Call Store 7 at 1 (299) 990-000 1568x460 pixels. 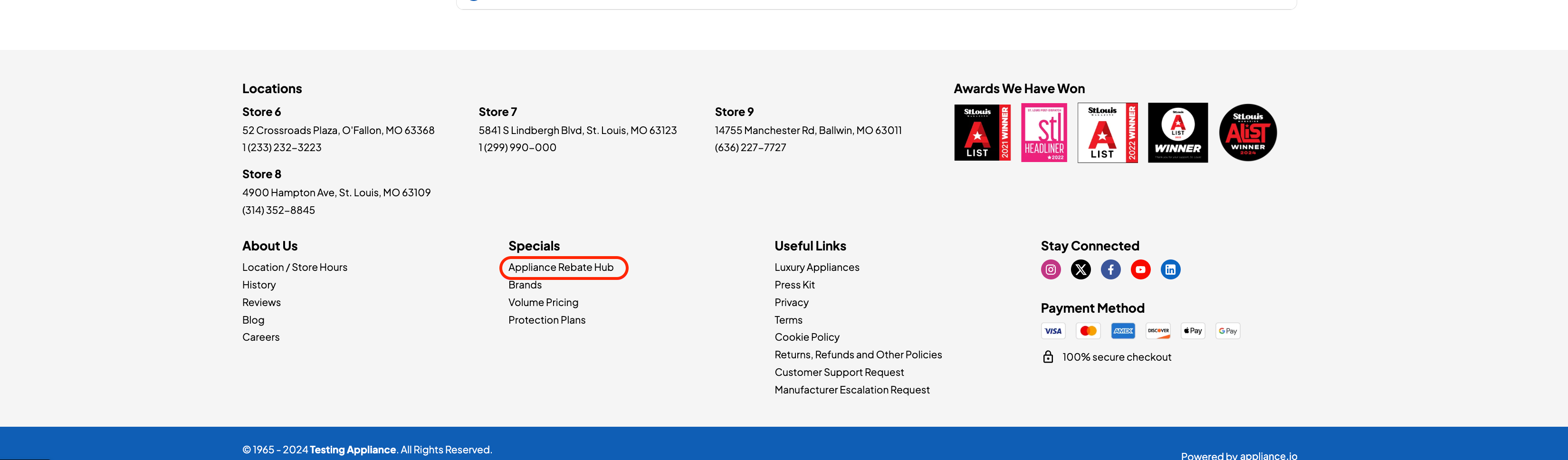coord(517,147)
